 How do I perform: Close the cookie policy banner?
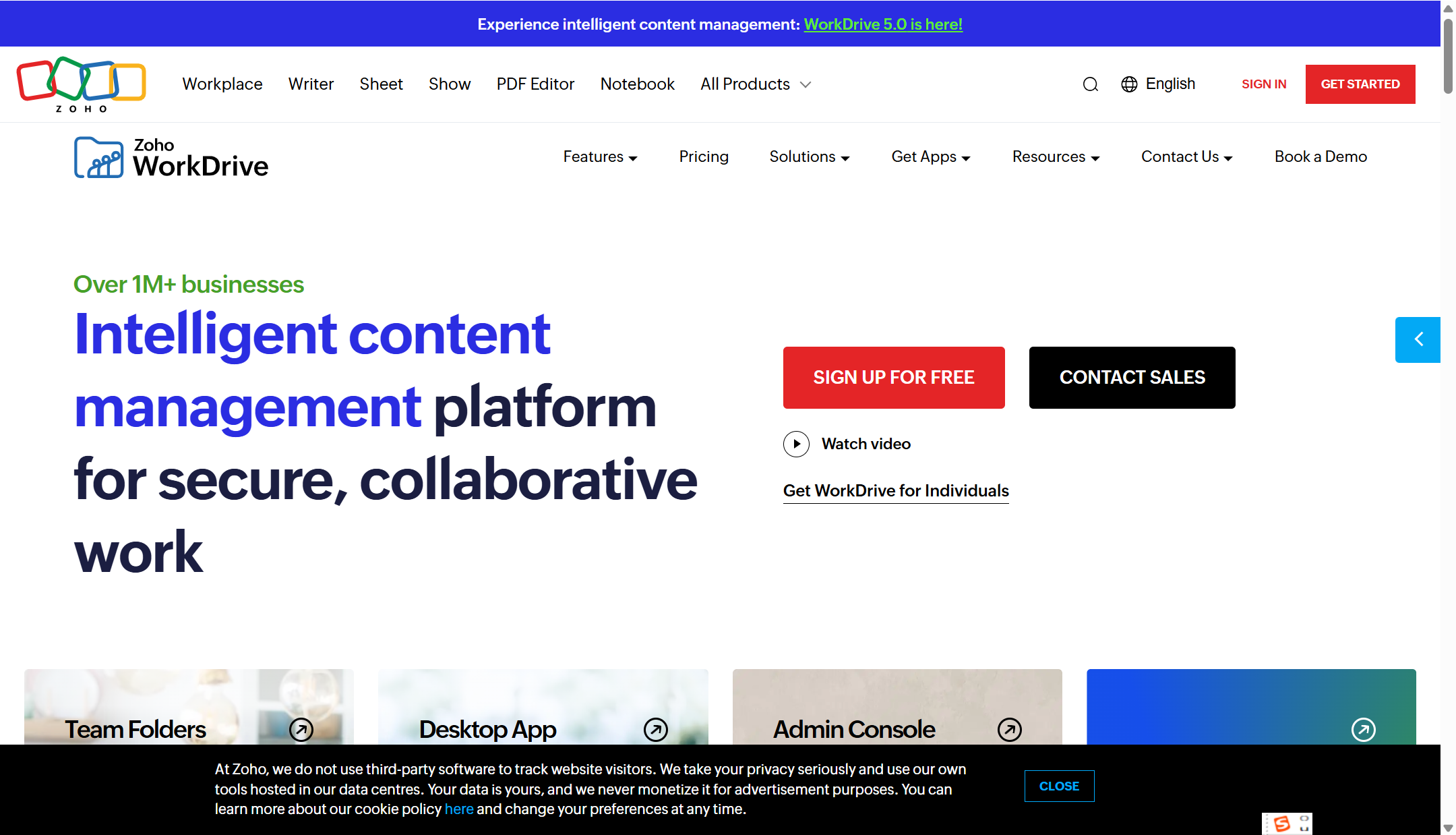tap(1059, 786)
